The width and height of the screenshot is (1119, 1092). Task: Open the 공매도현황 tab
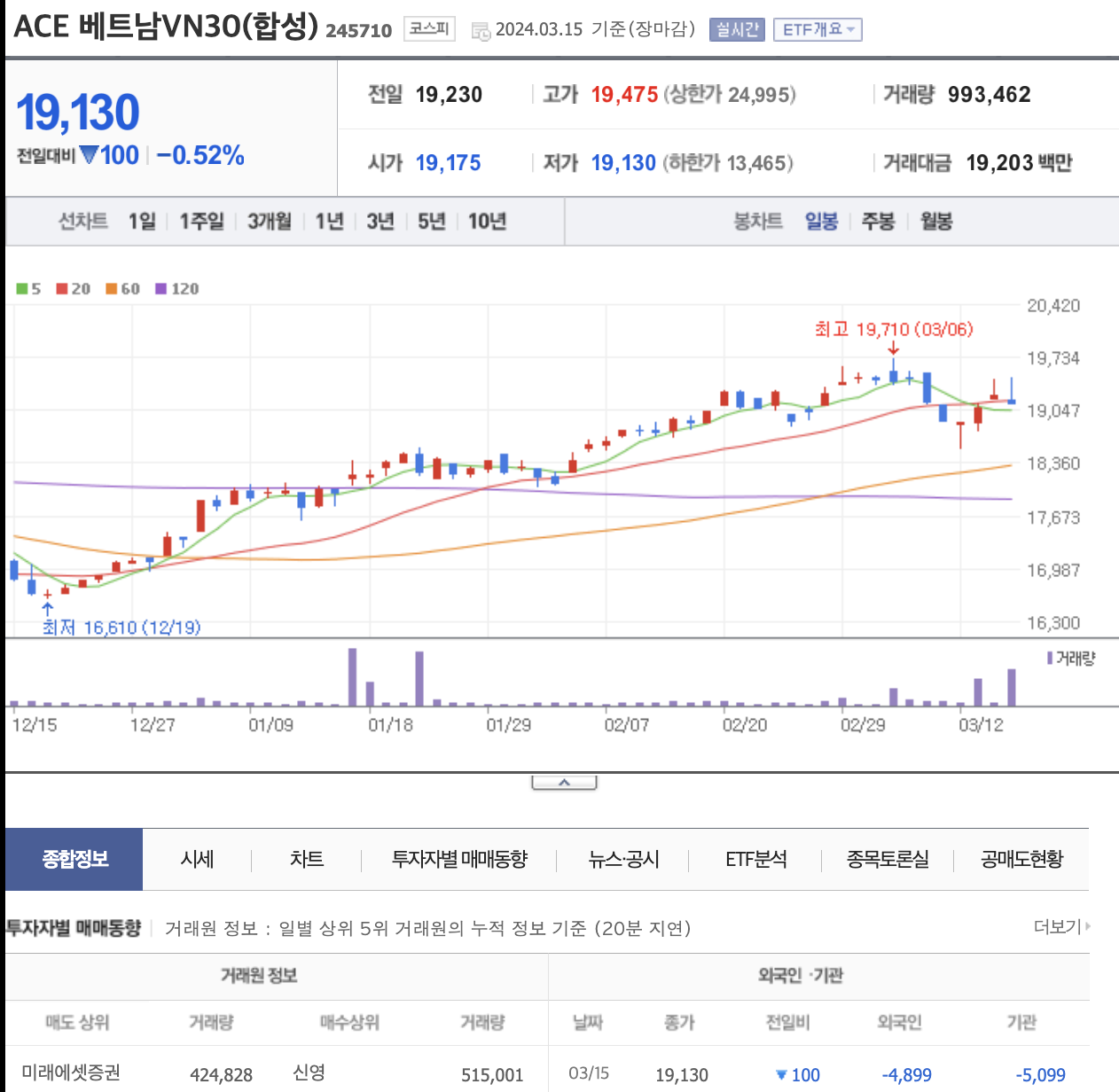click(1021, 859)
